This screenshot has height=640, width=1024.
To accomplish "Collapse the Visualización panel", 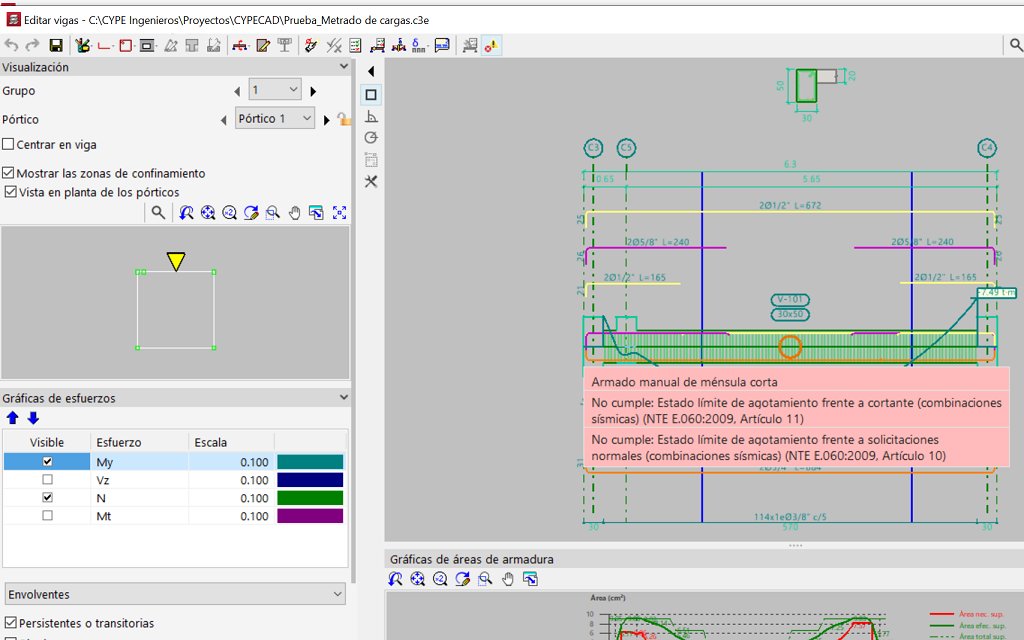I will pyautogui.click(x=344, y=67).
